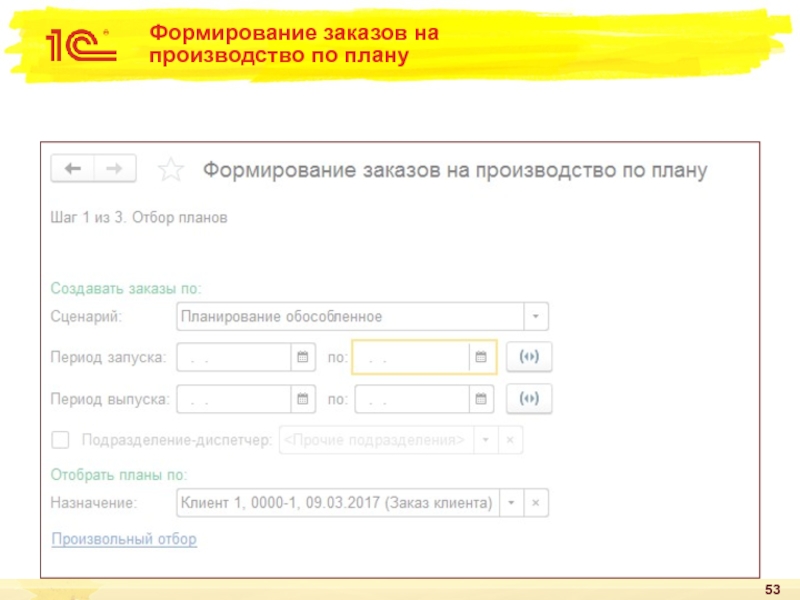The image size is (800, 600).
Task: Open the Подразделение-диспетчер dropdown
Action: click(485, 440)
